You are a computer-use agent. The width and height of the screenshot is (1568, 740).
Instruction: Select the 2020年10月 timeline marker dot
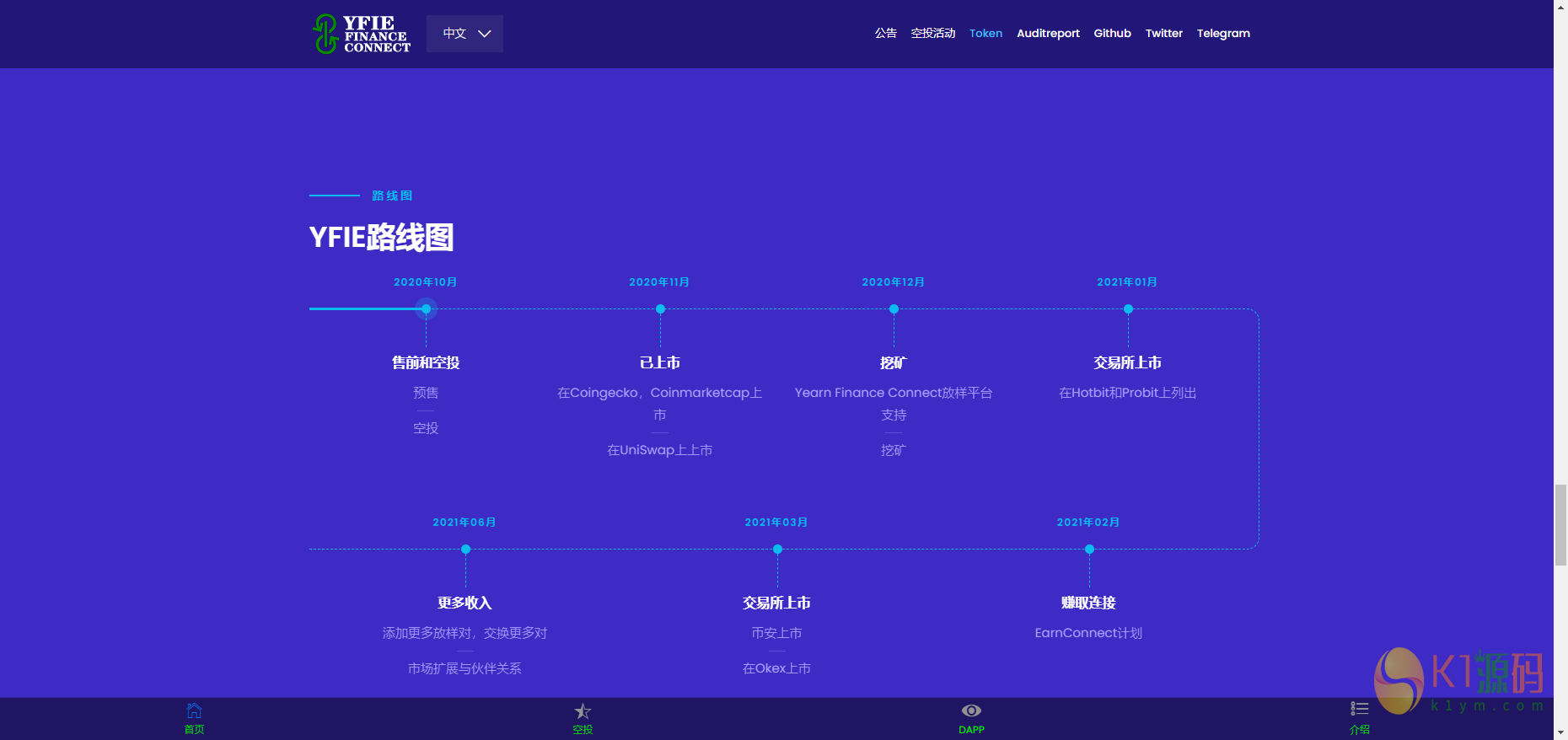pos(427,309)
